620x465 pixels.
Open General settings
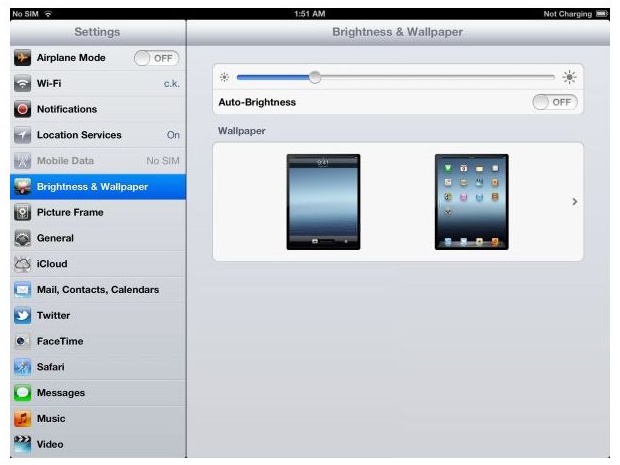98,238
